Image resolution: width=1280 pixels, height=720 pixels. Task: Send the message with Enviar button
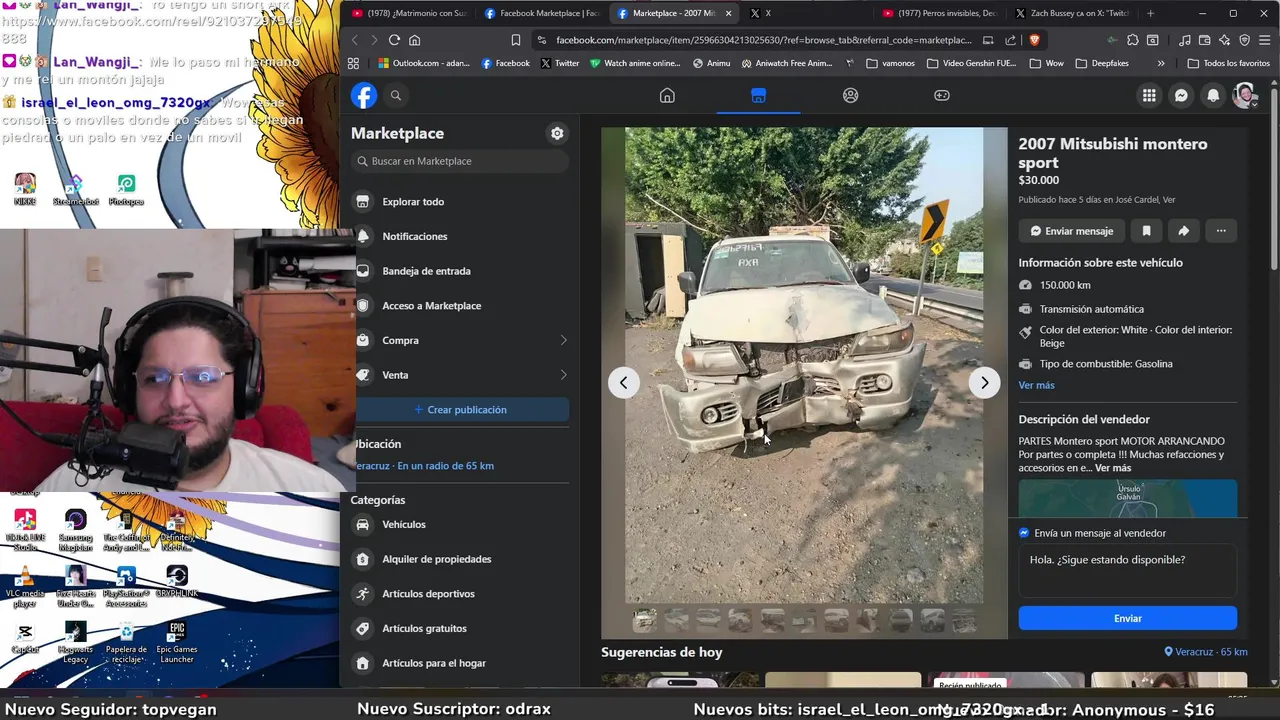point(1127,618)
